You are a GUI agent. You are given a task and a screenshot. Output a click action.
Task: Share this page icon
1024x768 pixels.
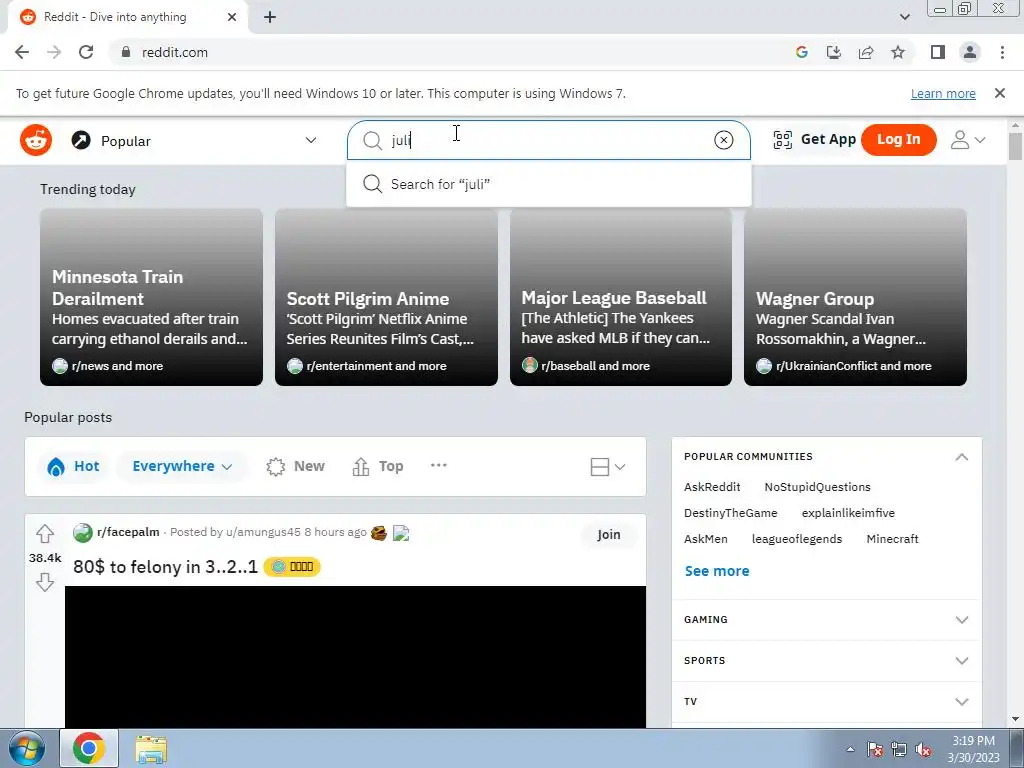click(x=866, y=52)
